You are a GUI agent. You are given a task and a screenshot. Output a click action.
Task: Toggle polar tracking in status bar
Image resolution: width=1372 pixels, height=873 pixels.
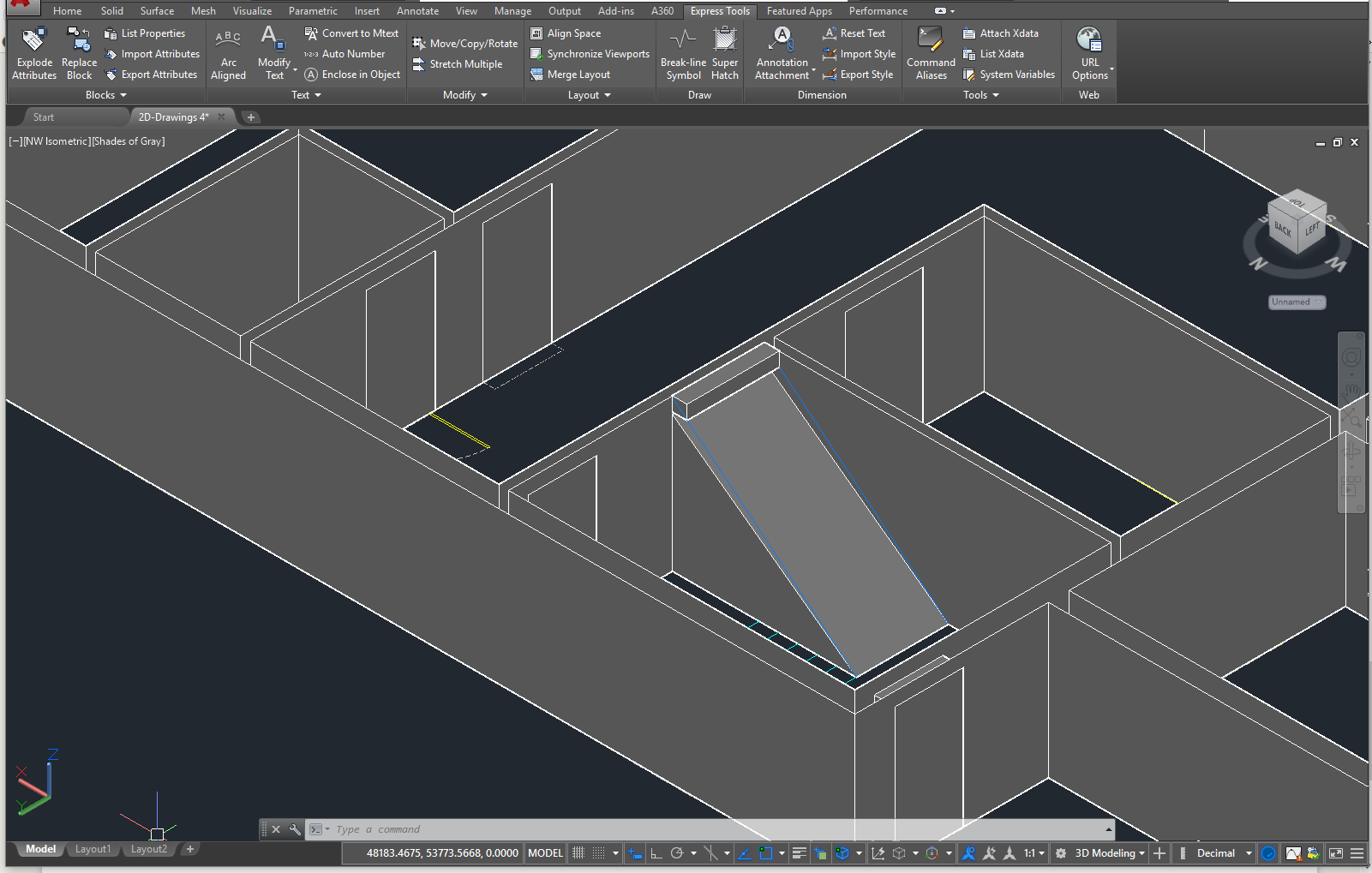[x=677, y=853]
